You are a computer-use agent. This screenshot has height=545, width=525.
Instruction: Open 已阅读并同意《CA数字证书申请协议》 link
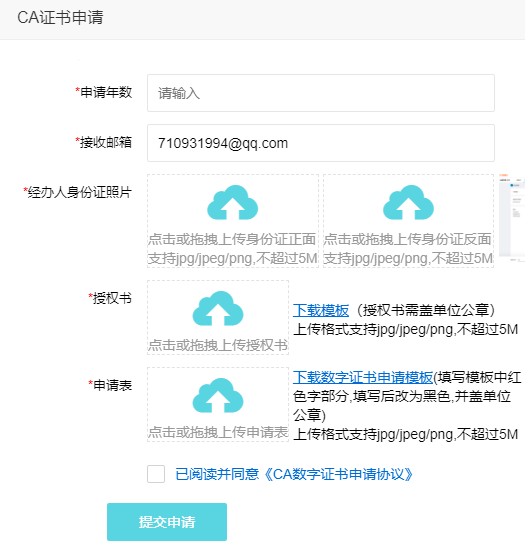coord(294,474)
